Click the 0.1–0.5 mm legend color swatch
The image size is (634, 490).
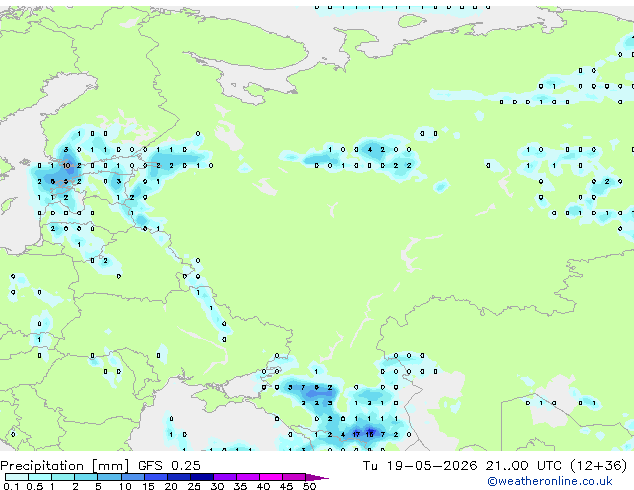17,477
